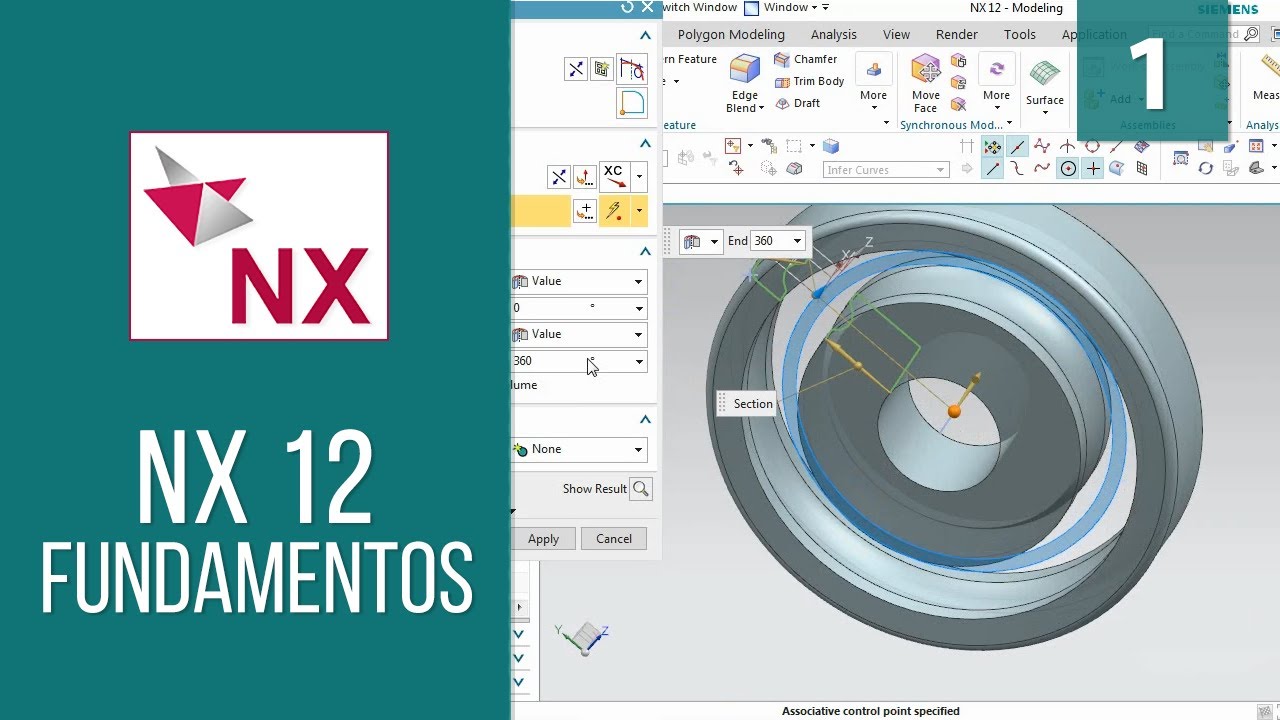Toggle the Existing Point plus-sign snap
Screen dimensions: 1280x720
(x=1093, y=169)
